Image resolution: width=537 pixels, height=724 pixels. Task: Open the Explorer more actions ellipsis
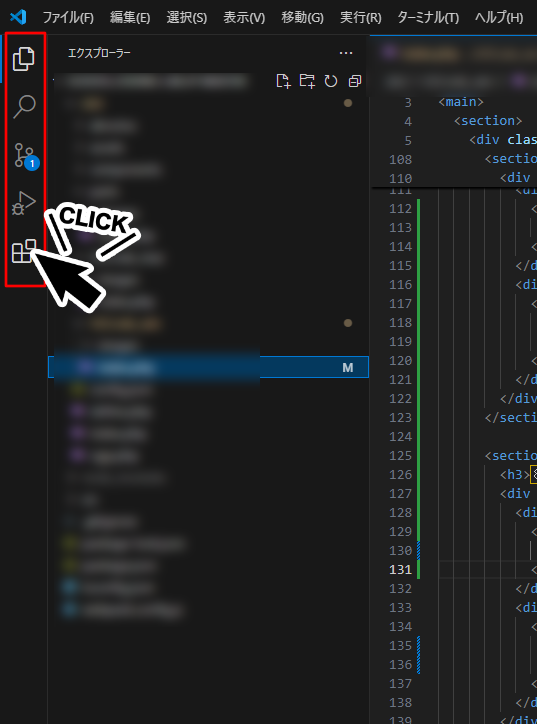click(x=346, y=53)
